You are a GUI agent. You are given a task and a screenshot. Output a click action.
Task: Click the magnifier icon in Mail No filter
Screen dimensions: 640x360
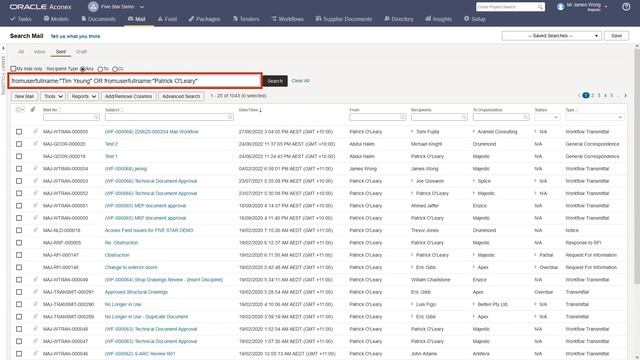point(96,117)
